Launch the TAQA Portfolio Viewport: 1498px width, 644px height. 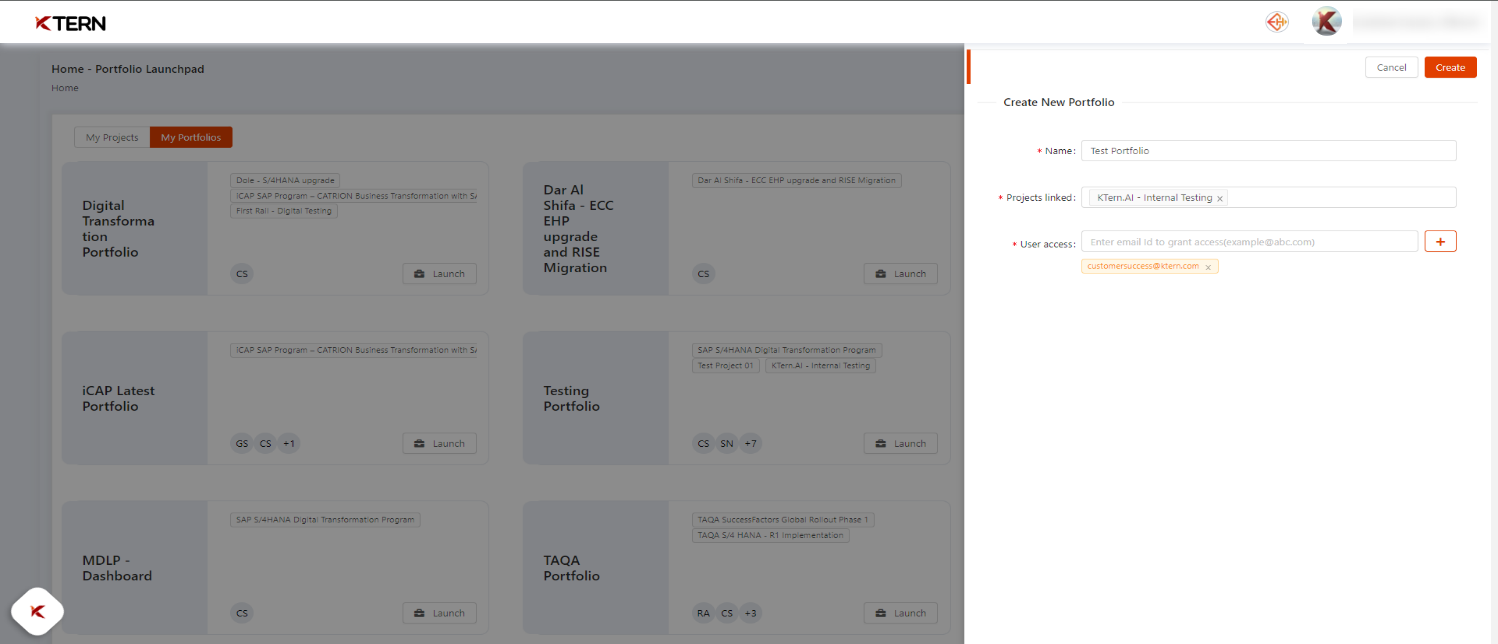point(901,613)
